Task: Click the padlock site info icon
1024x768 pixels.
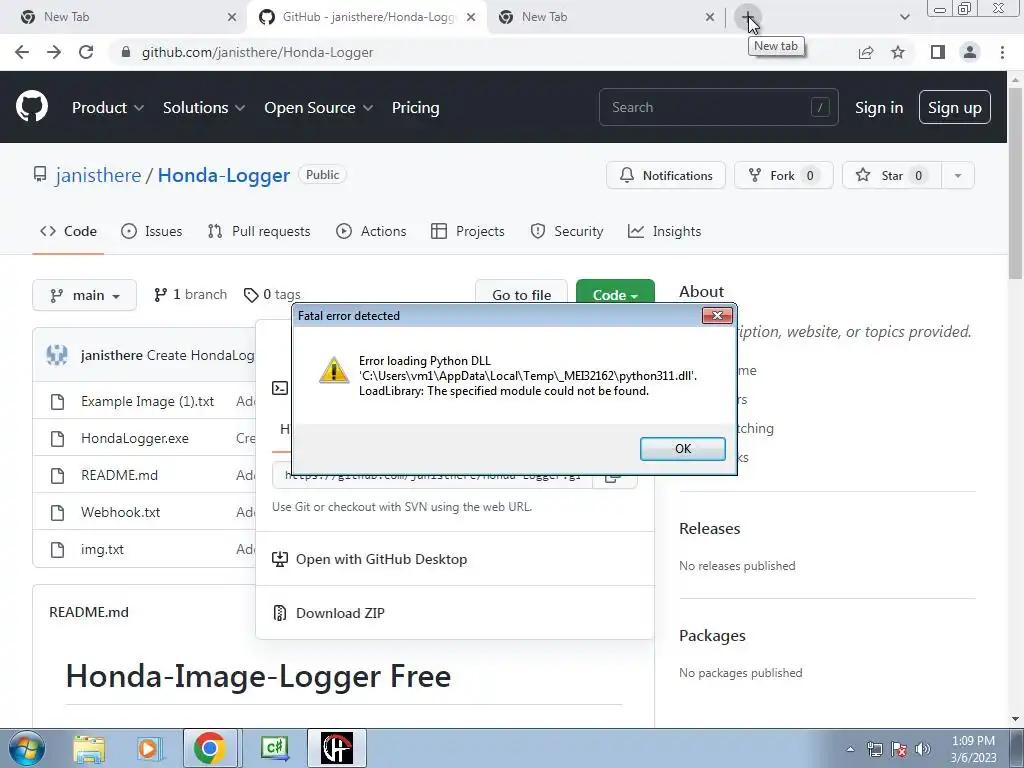Action: pos(126,52)
